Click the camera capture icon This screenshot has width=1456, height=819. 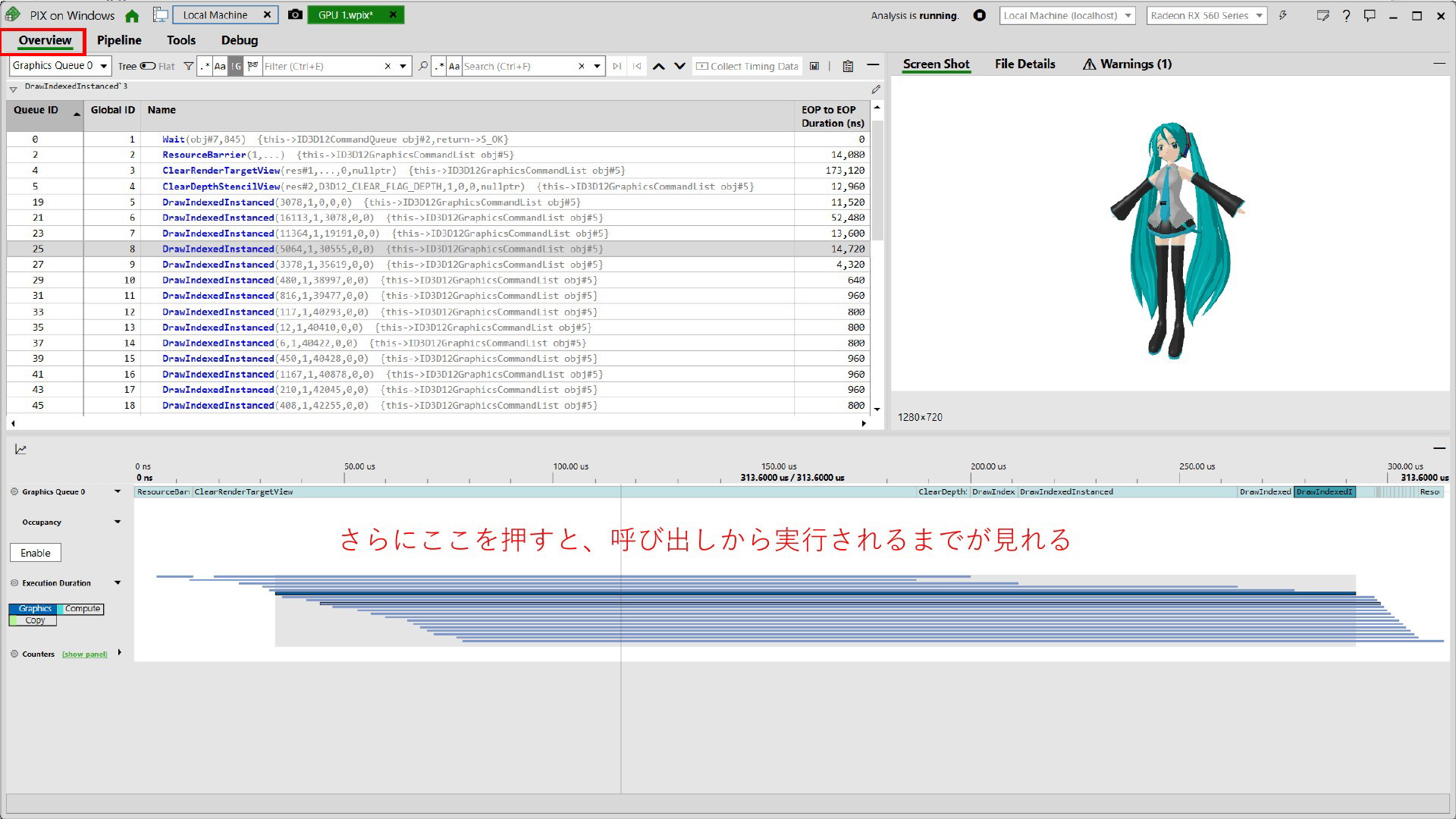pyautogui.click(x=296, y=15)
